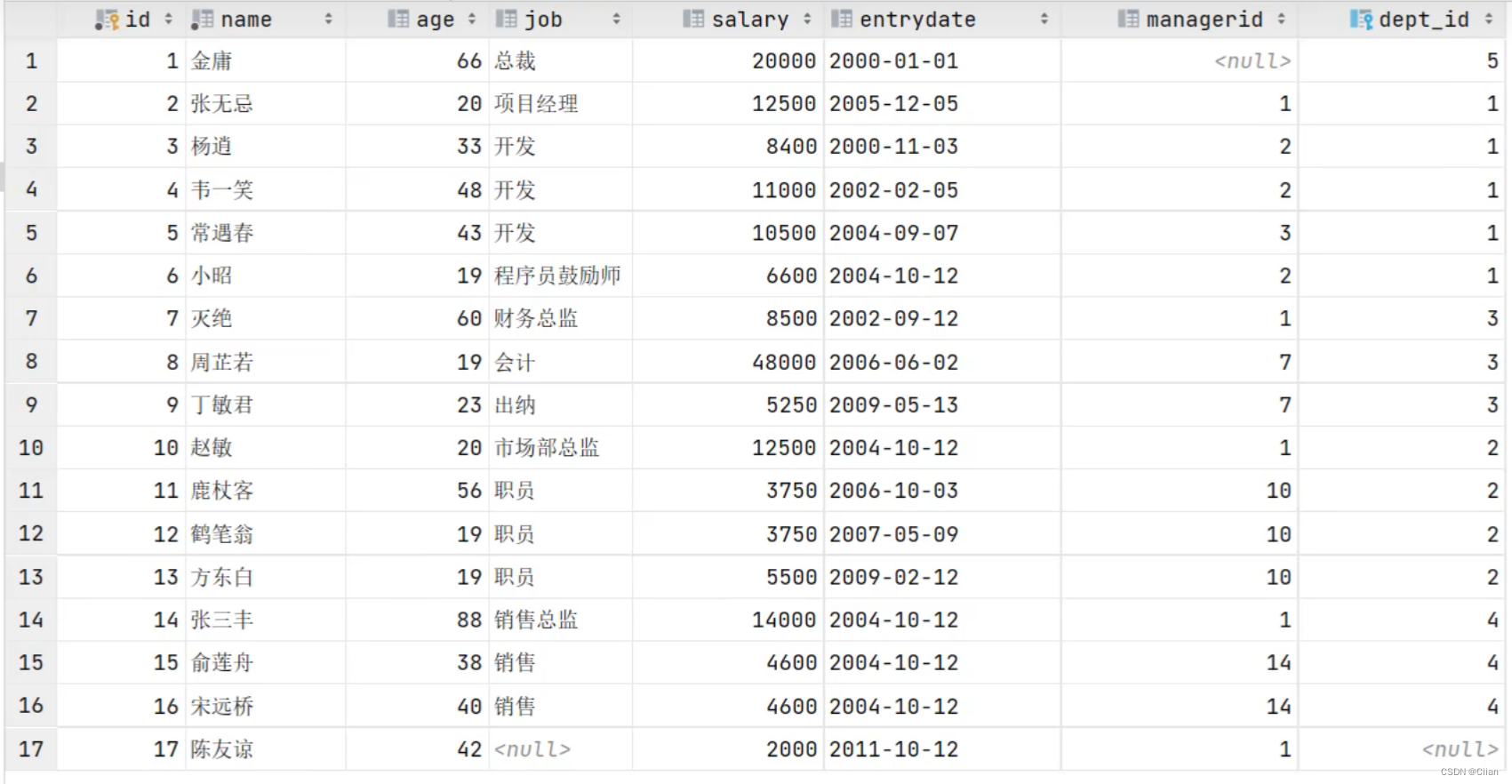Viewport: 1512px width, 784px height.
Task: Toggle the sort arrows on the name column
Action: (328, 19)
